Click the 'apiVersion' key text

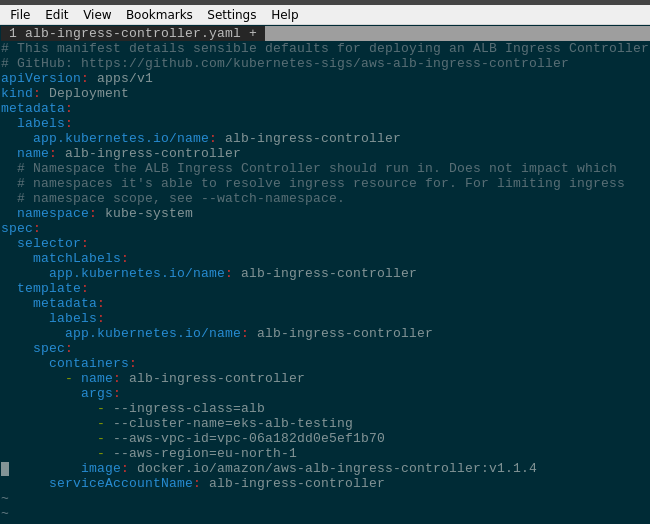point(41,78)
